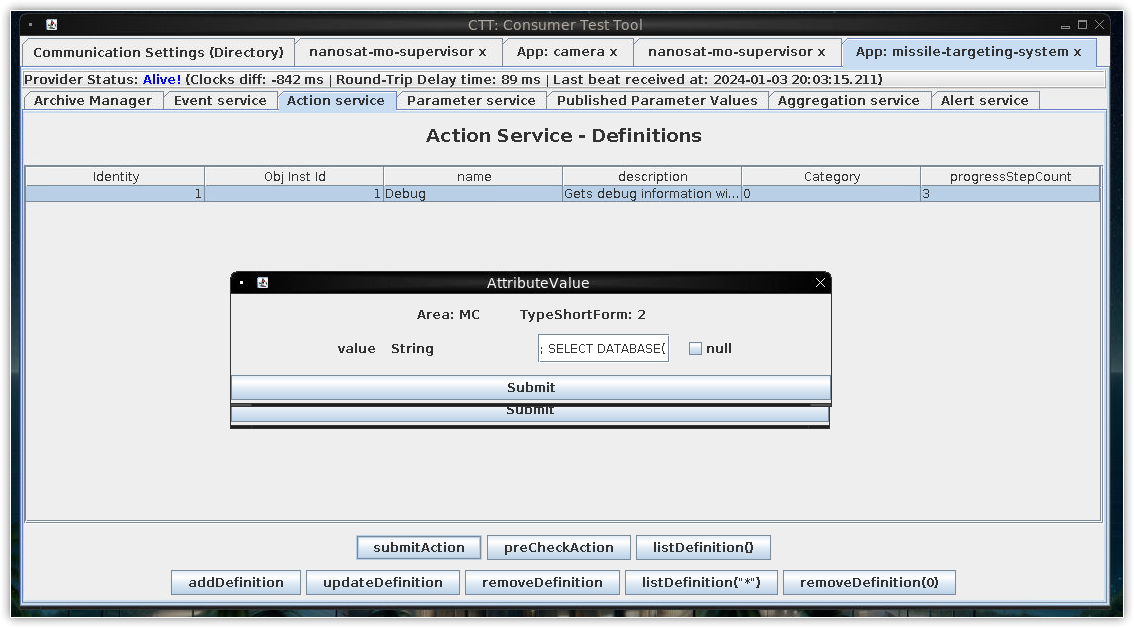The image size is (1134, 628).
Task: Click the progressStepCount column header
Action: coord(1010,177)
